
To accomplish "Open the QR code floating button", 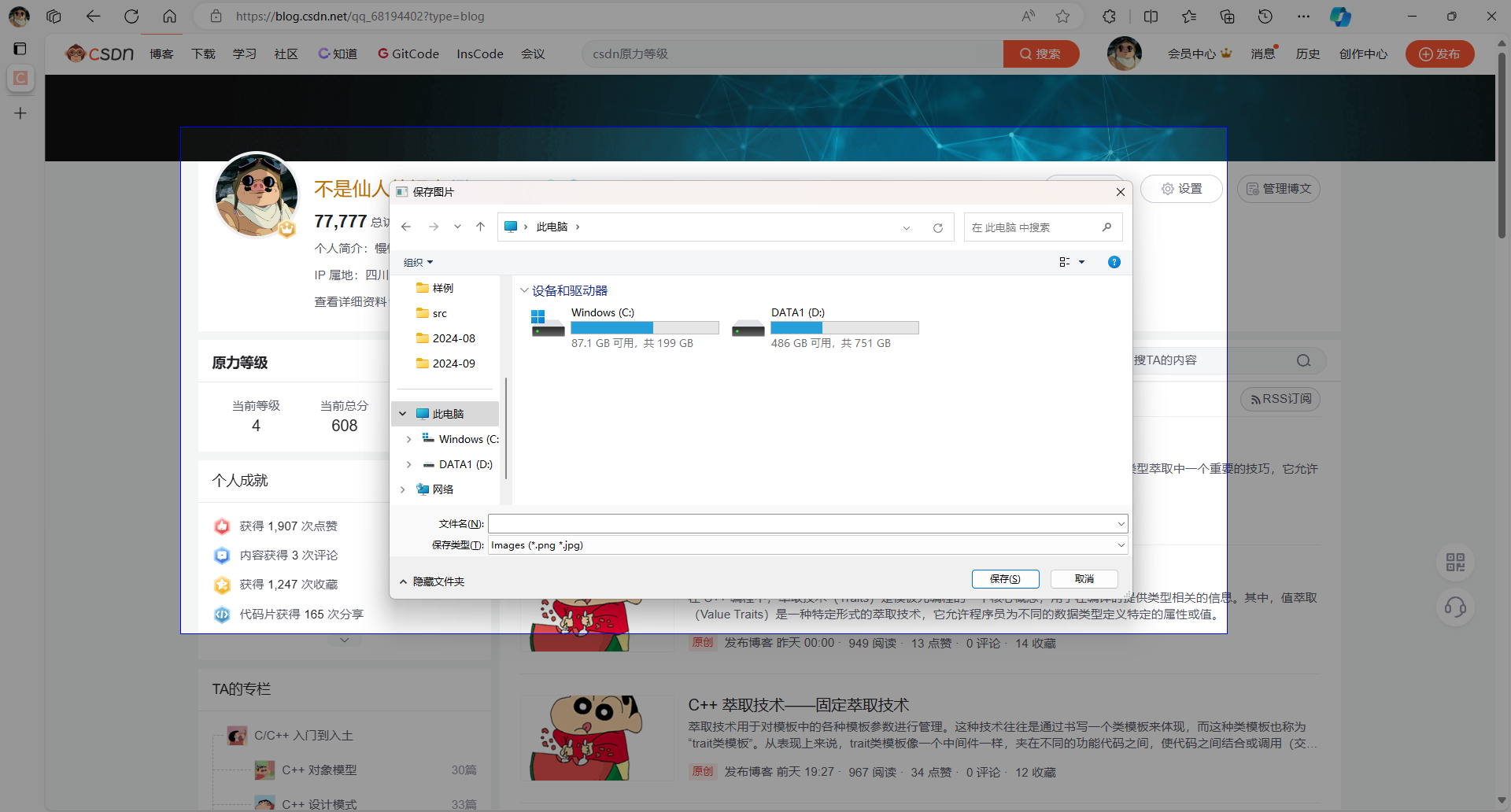I will tap(1455, 562).
